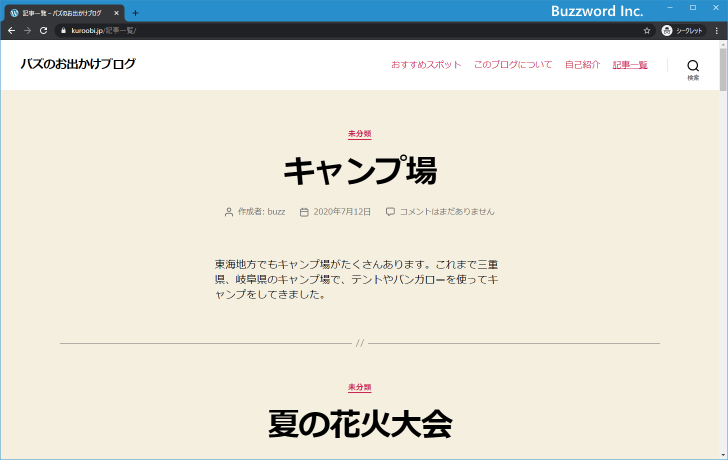Open Chrome three-dot menu

pos(717,31)
